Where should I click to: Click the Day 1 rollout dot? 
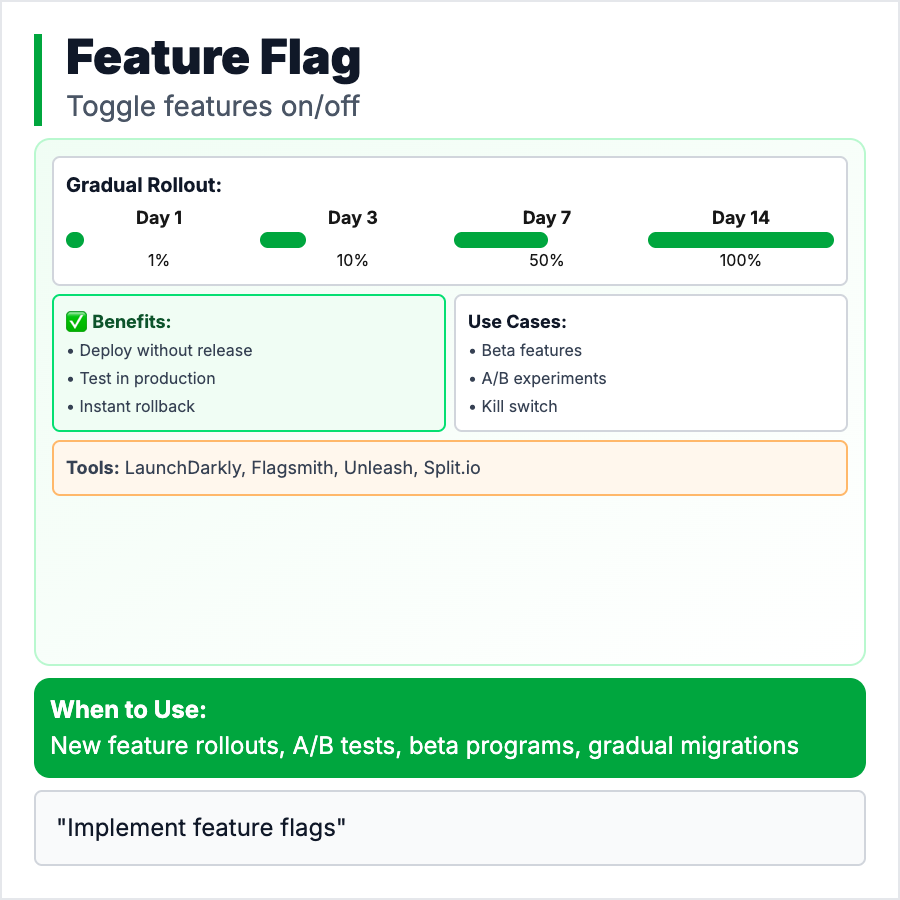(x=74, y=240)
